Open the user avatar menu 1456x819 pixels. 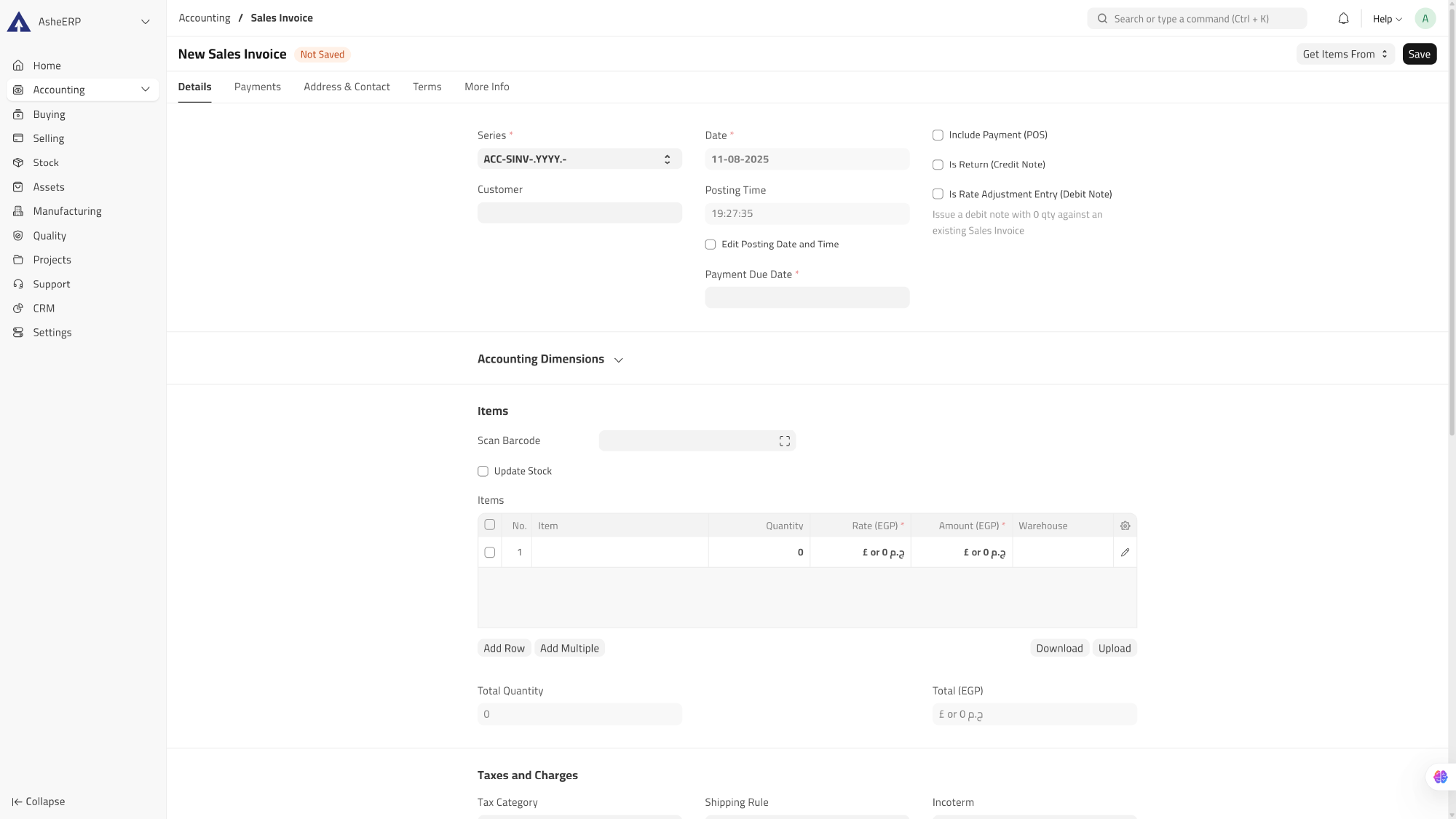pos(1425,19)
